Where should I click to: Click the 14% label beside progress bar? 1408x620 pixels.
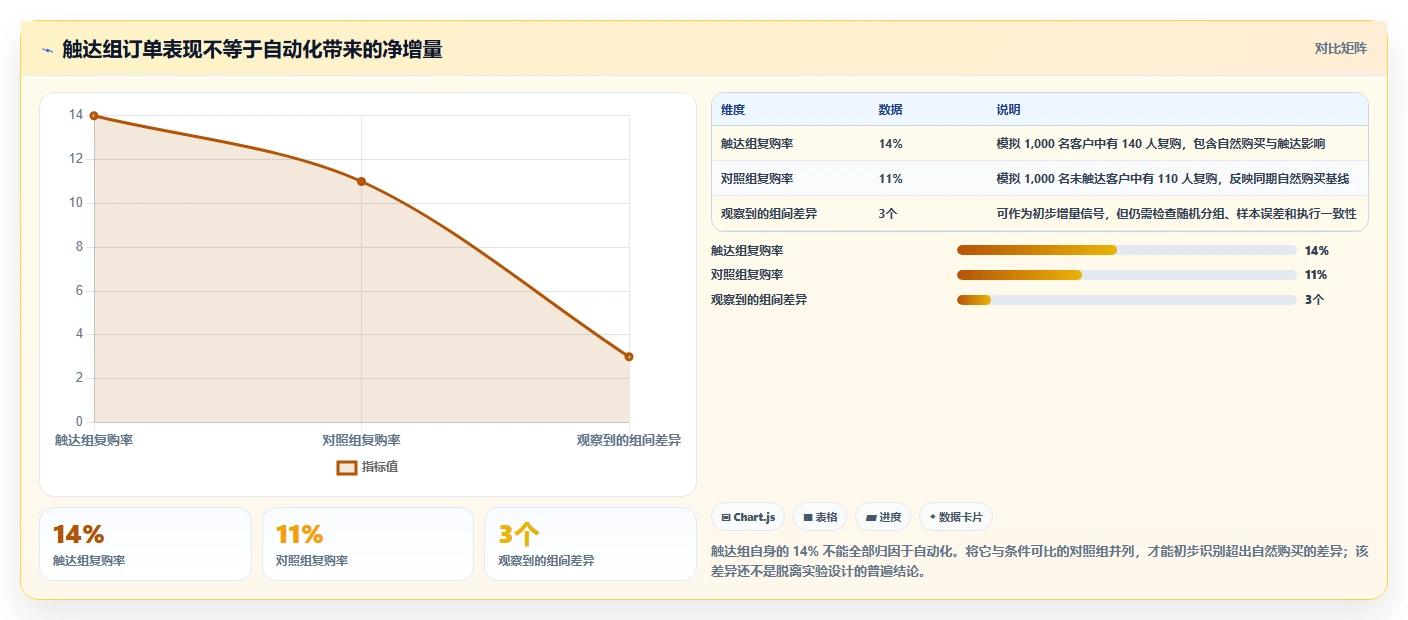(x=1317, y=251)
